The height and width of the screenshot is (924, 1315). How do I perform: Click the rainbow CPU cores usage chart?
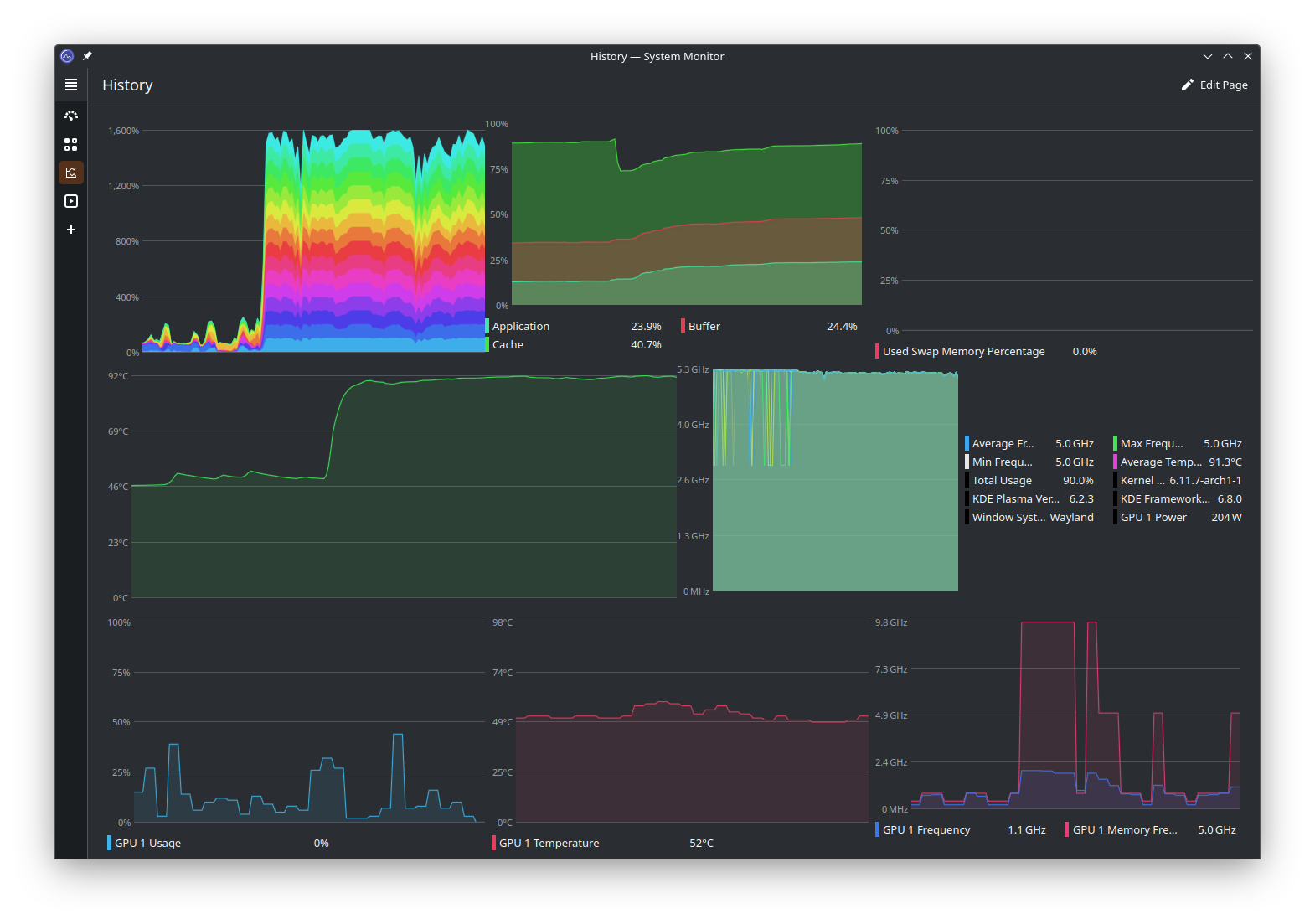314,241
